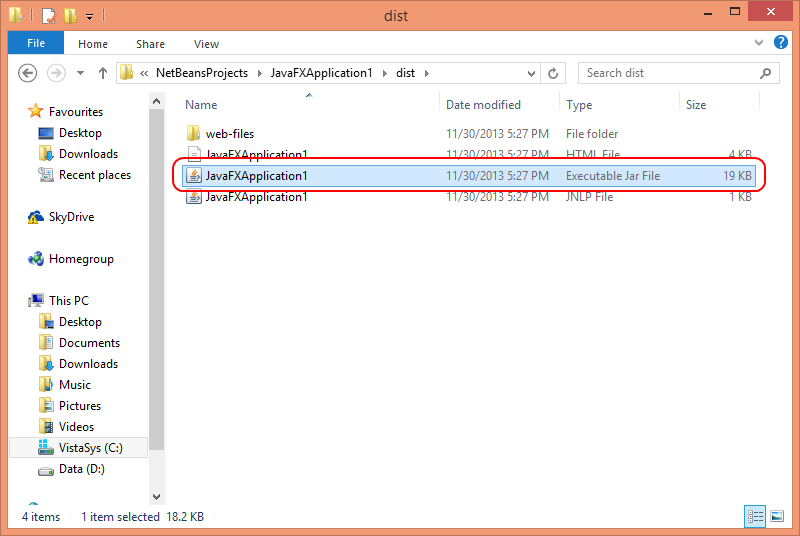Open SkyDrive in navigation pane
800x536 pixels.
click(71, 217)
